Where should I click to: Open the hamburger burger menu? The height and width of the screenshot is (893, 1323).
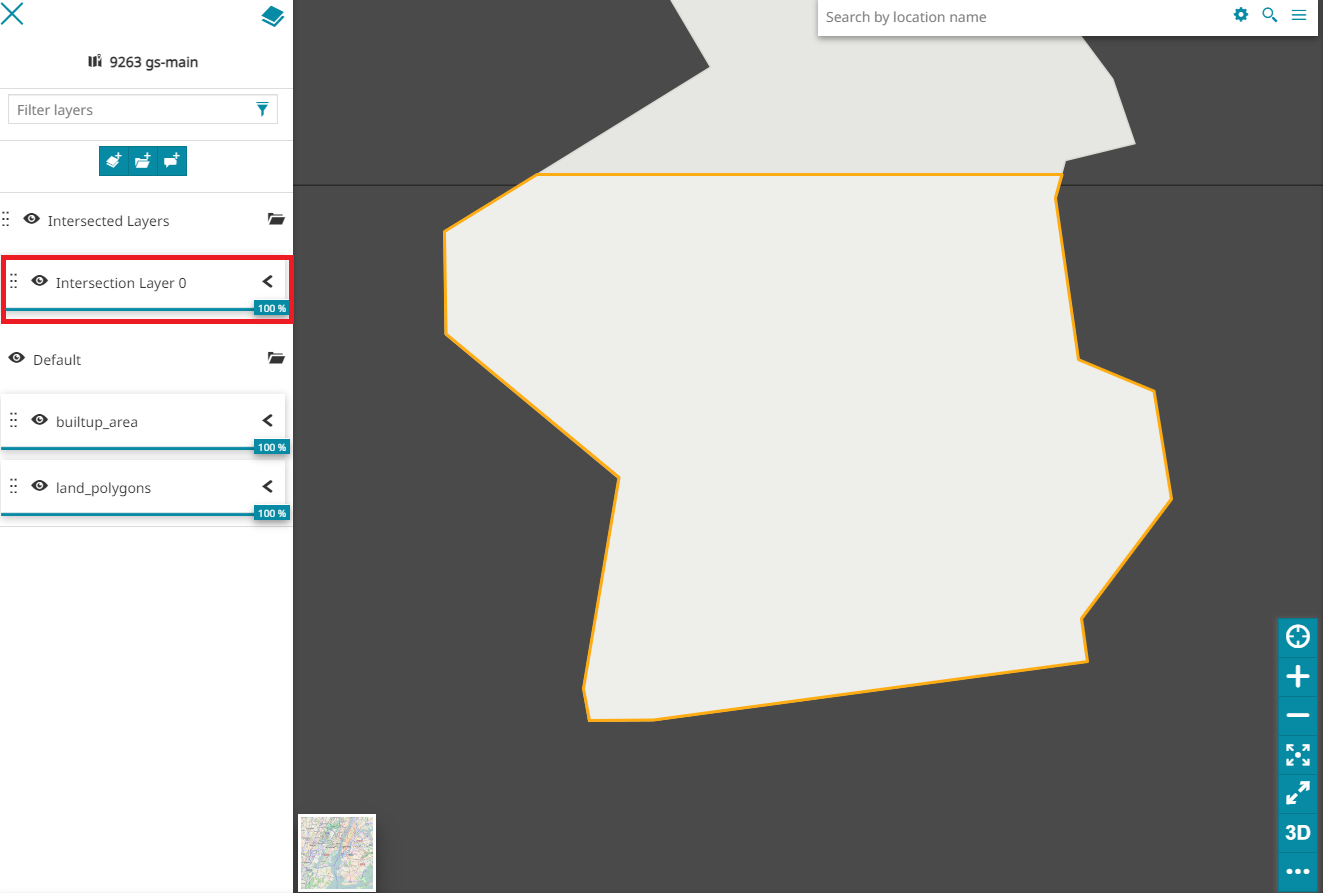1299,16
